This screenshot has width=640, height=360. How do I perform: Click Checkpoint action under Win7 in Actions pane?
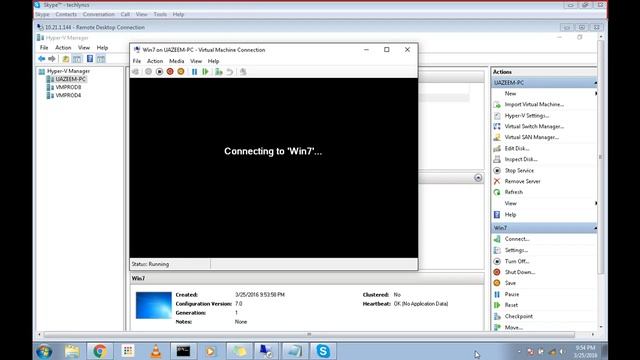pyautogui.click(x=518, y=316)
